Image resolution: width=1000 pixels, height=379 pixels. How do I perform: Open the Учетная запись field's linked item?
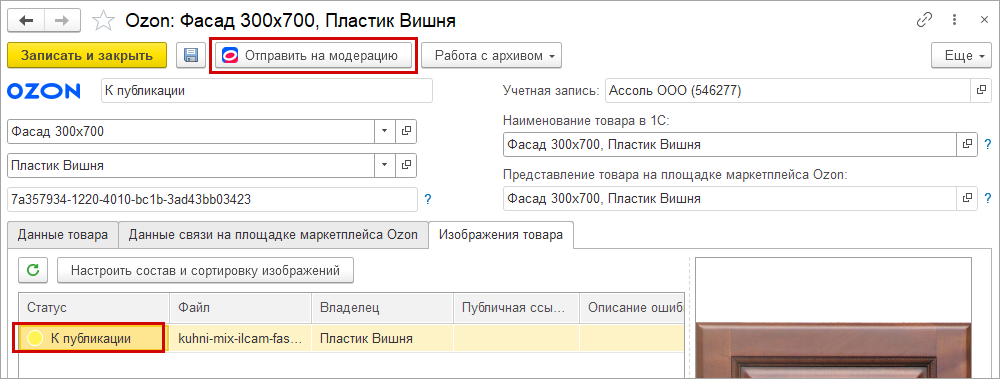(x=981, y=91)
